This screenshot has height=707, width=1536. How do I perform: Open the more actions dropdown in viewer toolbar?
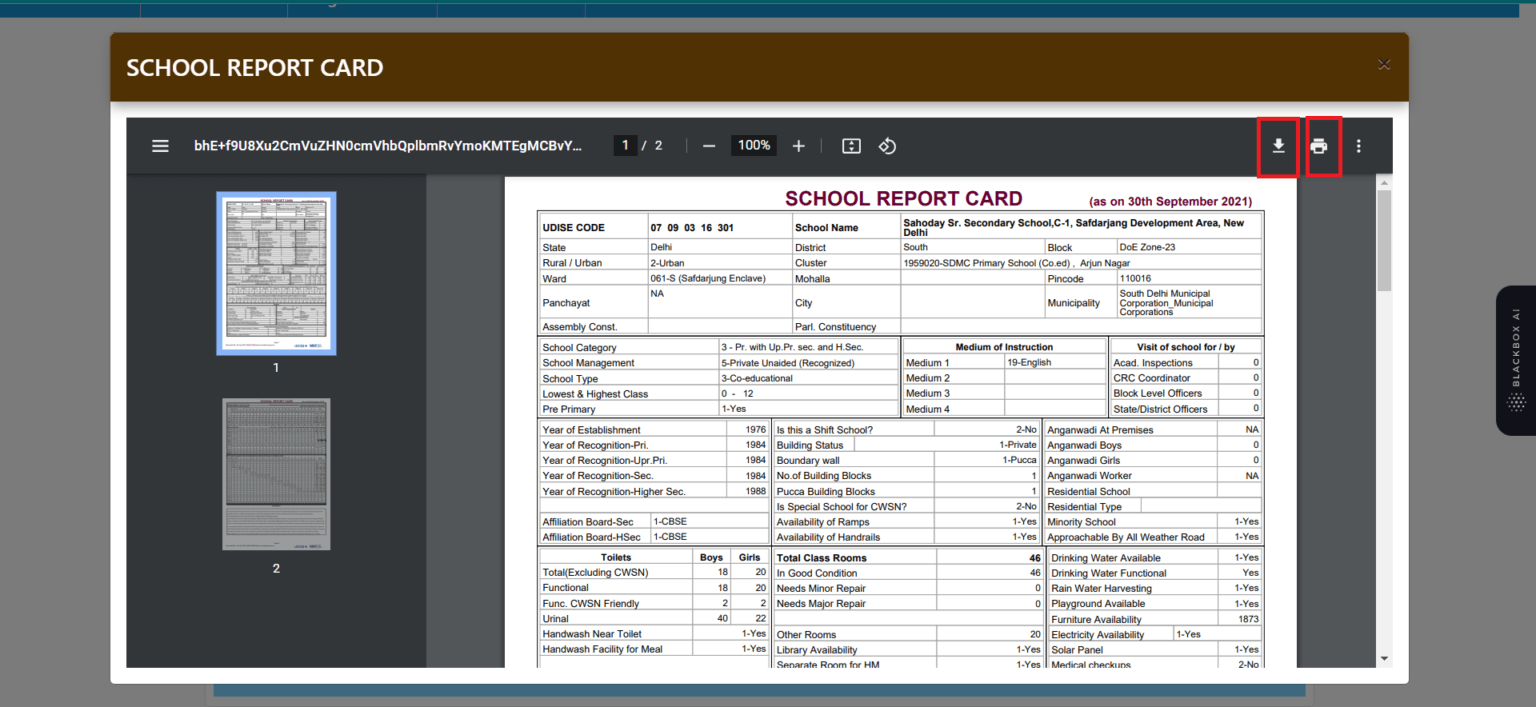tap(1358, 146)
